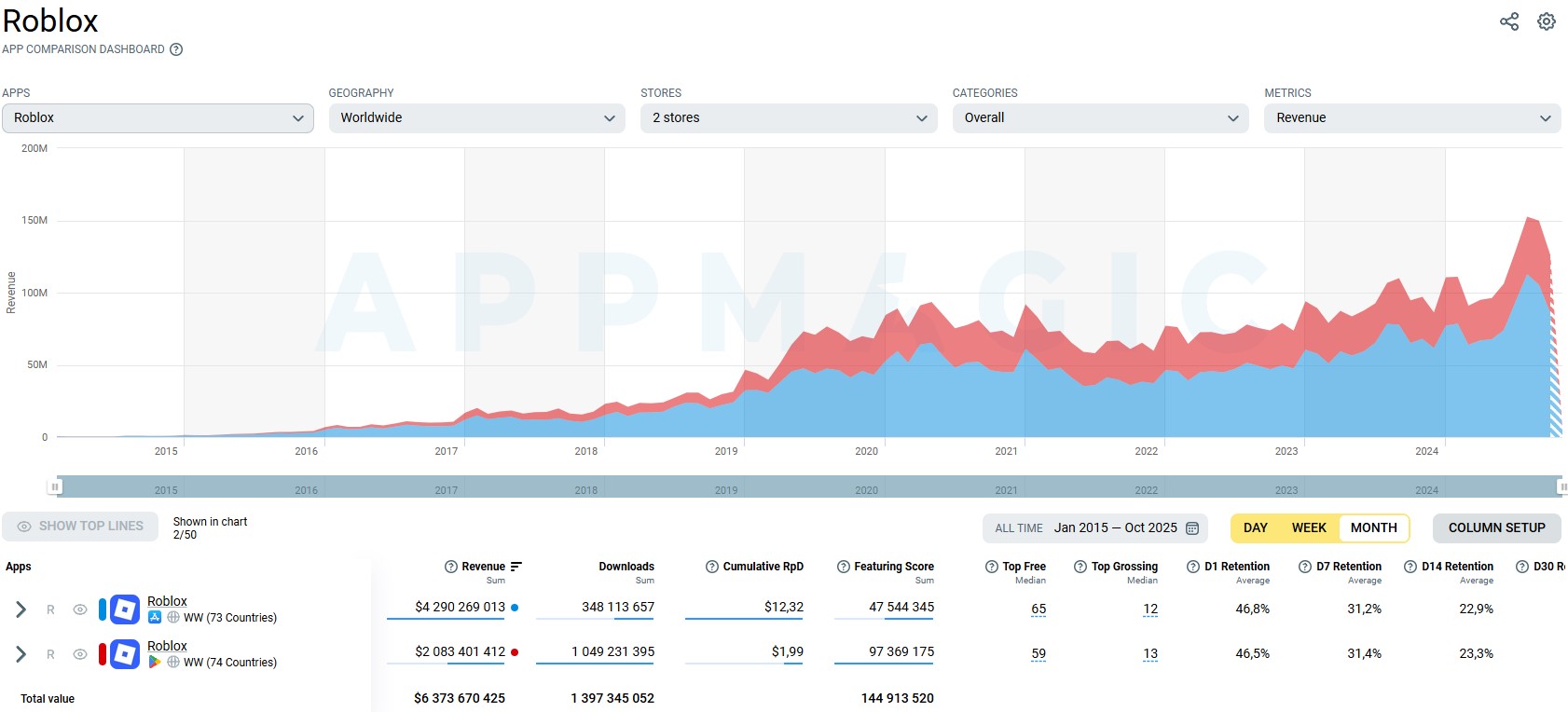1568x712 pixels.
Task: Click the Roblox App Store app icon
Action: point(125,609)
